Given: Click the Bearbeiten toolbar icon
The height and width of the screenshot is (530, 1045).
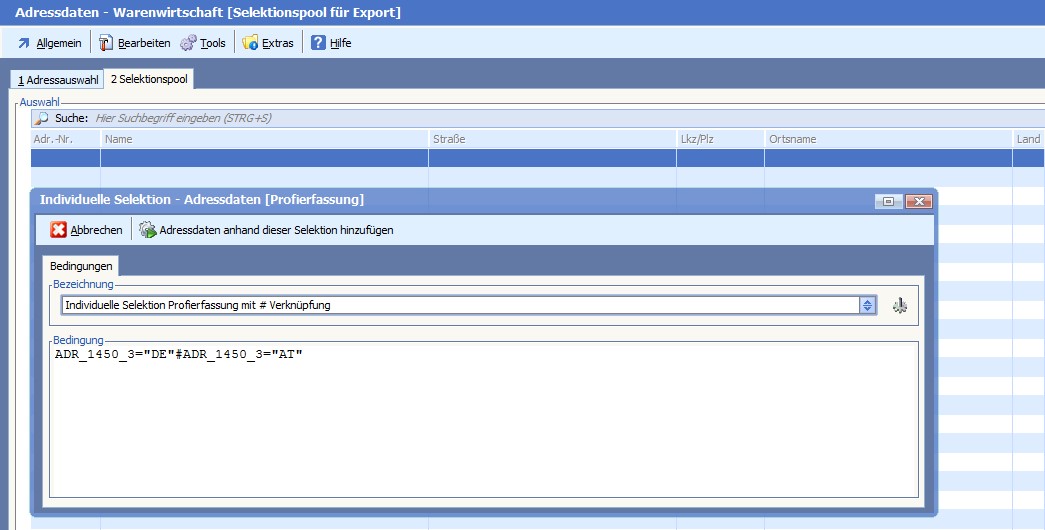Looking at the screenshot, I should point(106,43).
